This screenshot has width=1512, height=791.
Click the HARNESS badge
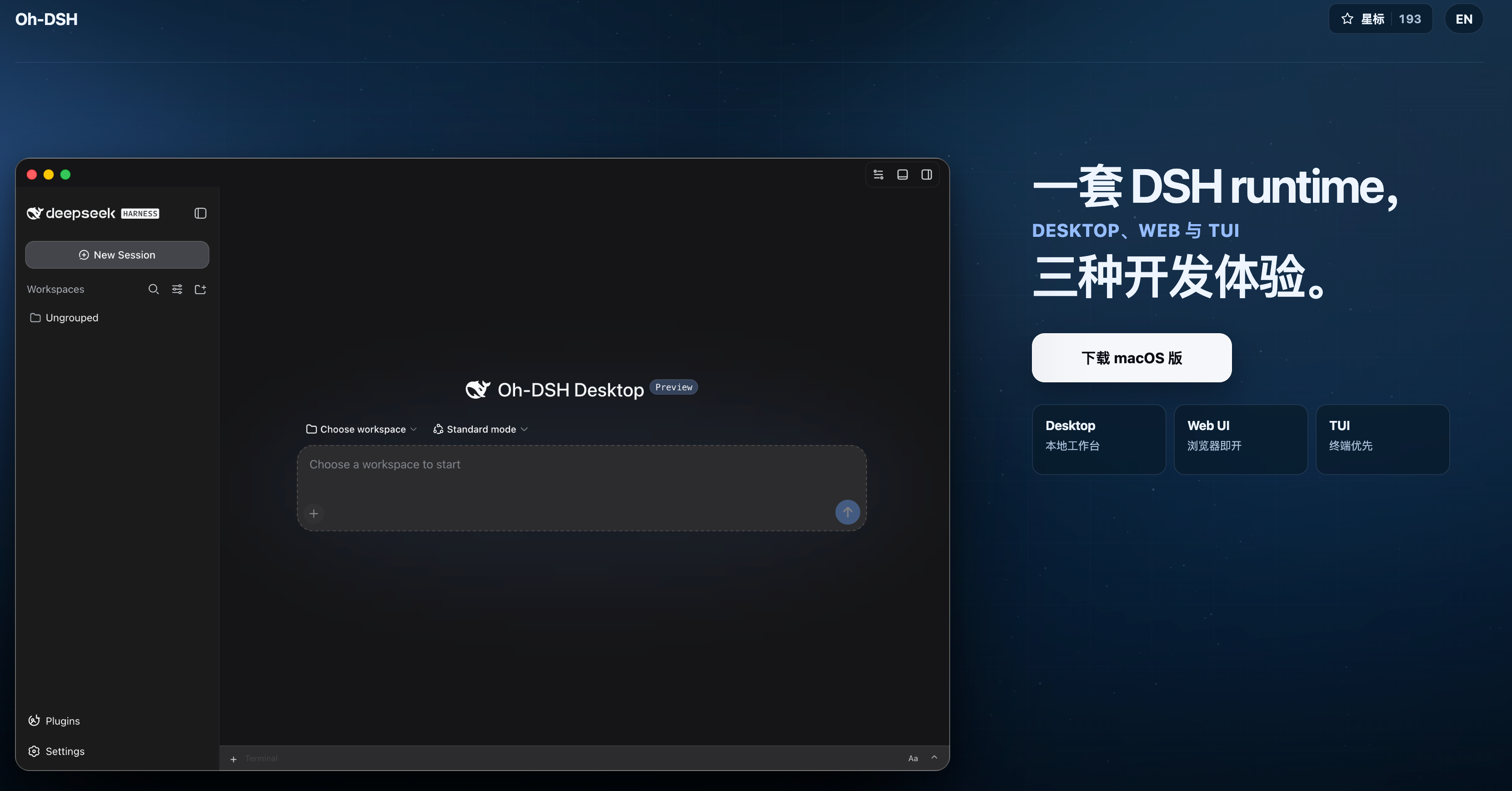(x=140, y=214)
